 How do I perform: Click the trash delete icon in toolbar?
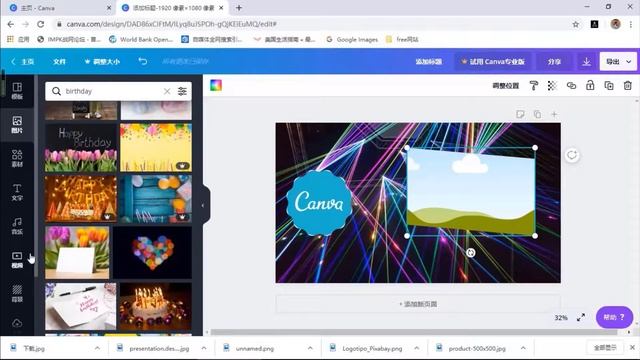click(x=628, y=85)
